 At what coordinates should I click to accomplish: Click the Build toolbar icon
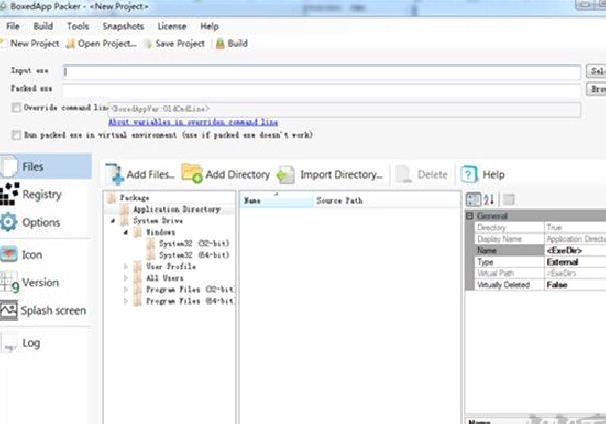click(220, 44)
